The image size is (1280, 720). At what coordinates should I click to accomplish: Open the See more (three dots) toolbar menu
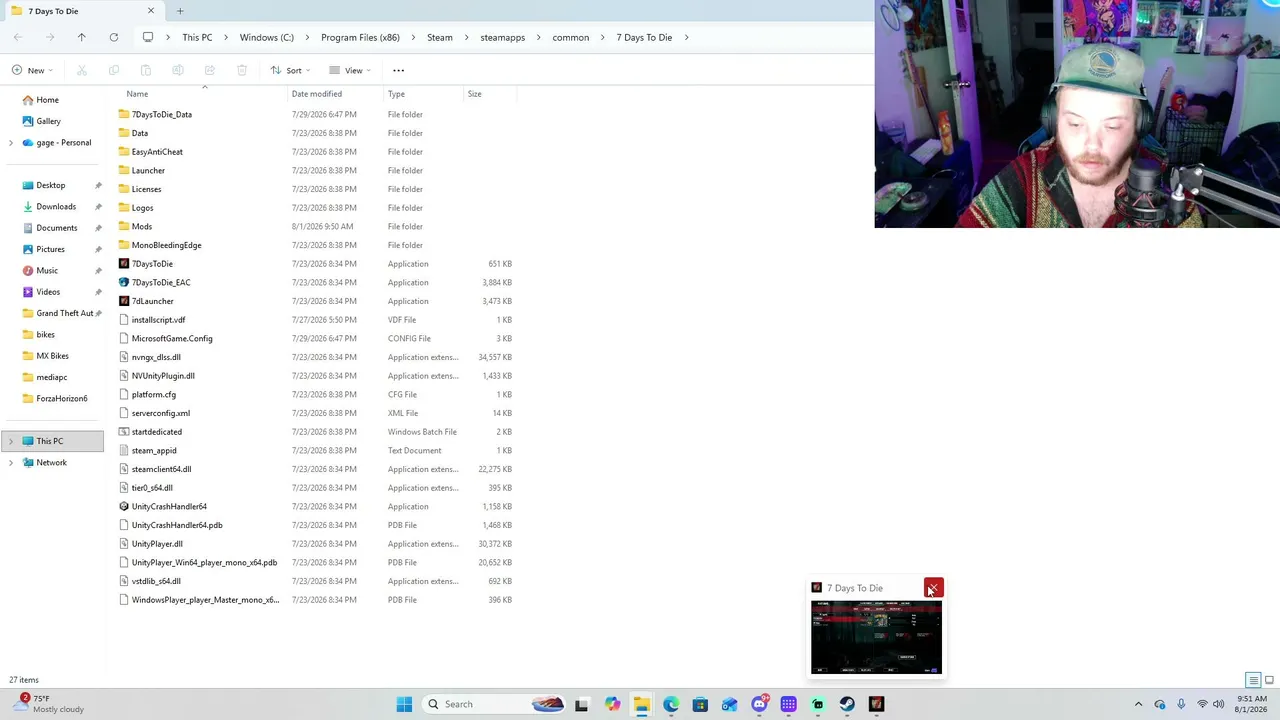pos(398,70)
